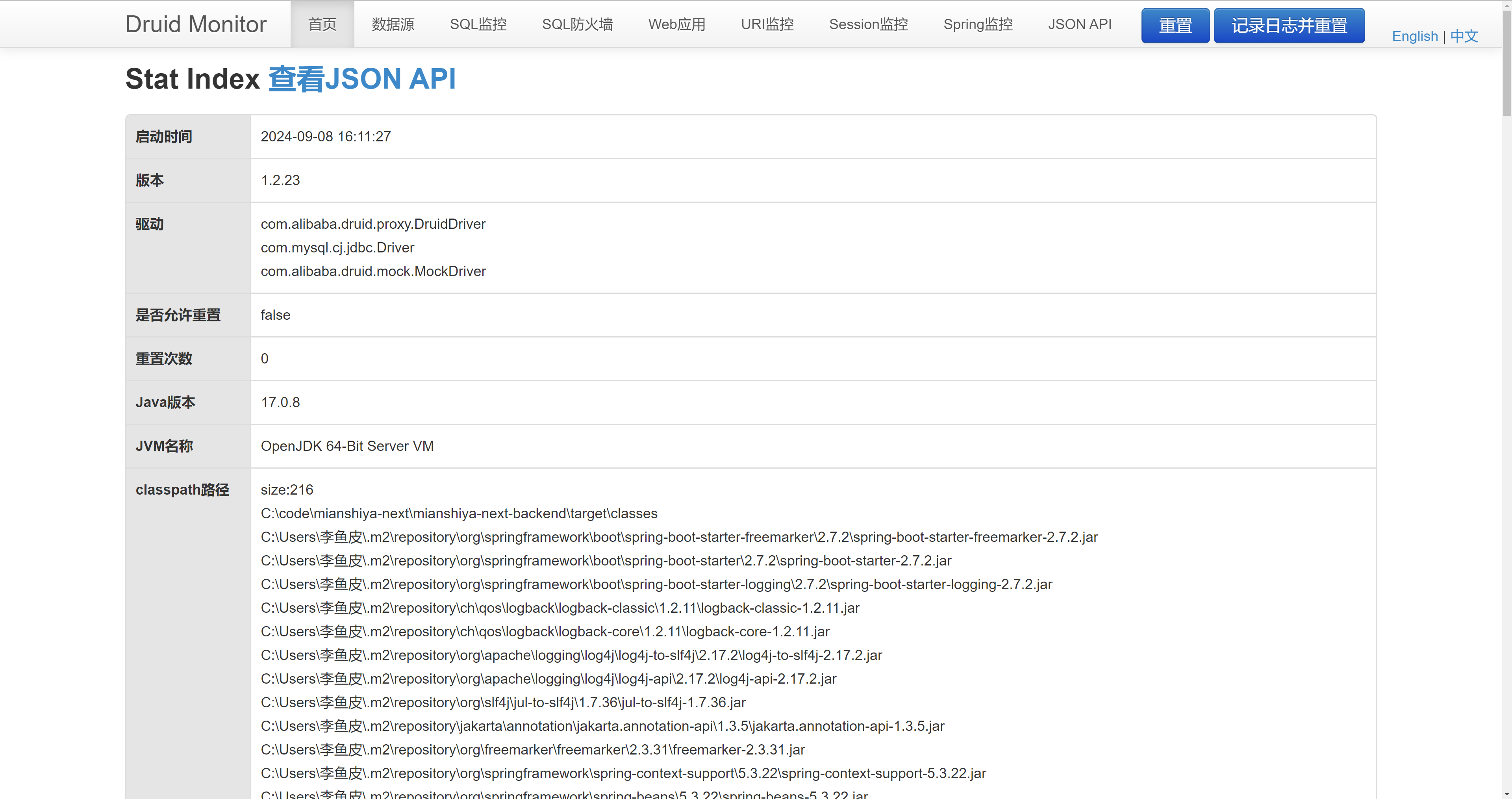Switch language to 中文
1512x799 pixels.
pos(1464,36)
